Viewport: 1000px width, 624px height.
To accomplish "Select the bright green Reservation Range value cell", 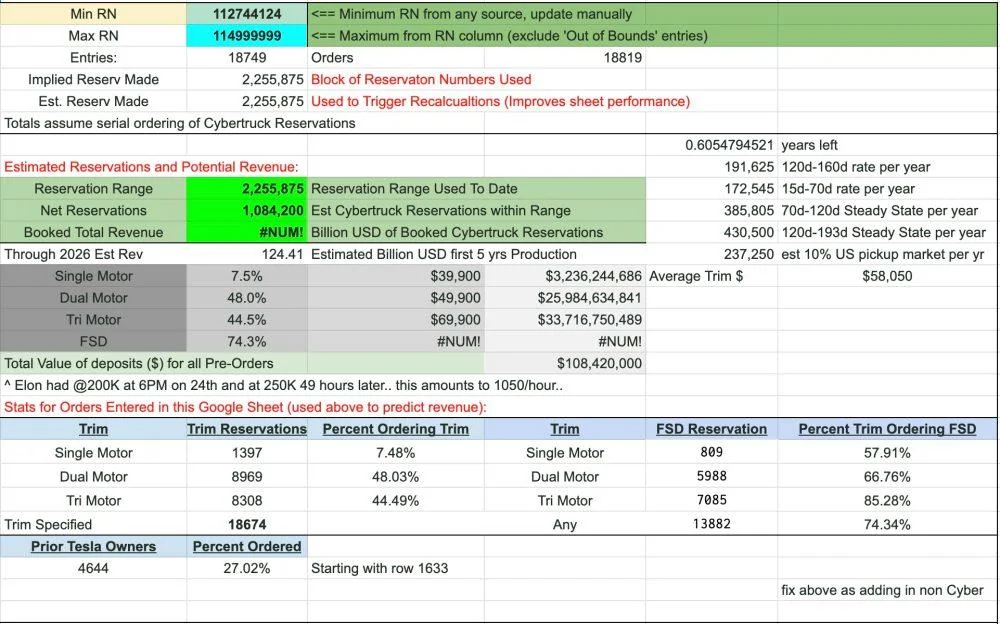I will click(x=247, y=189).
